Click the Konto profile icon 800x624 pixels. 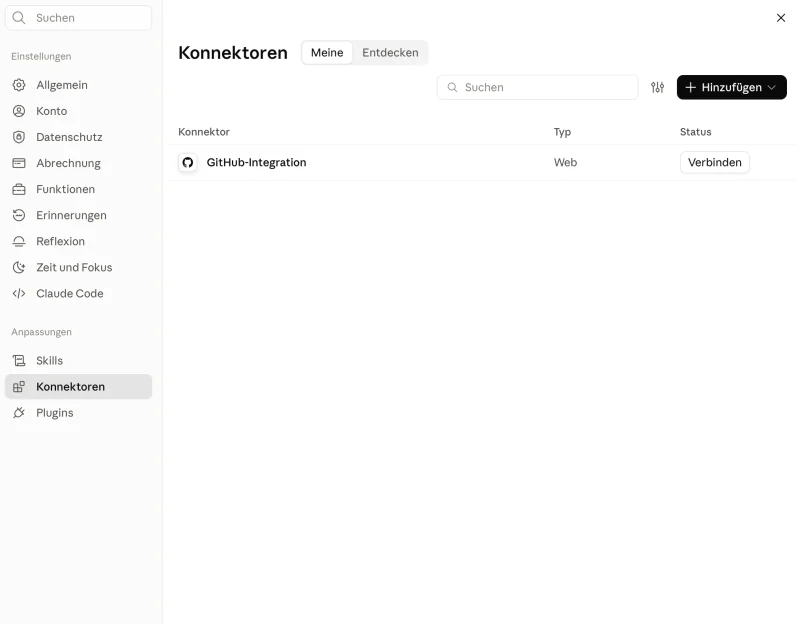[19, 111]
